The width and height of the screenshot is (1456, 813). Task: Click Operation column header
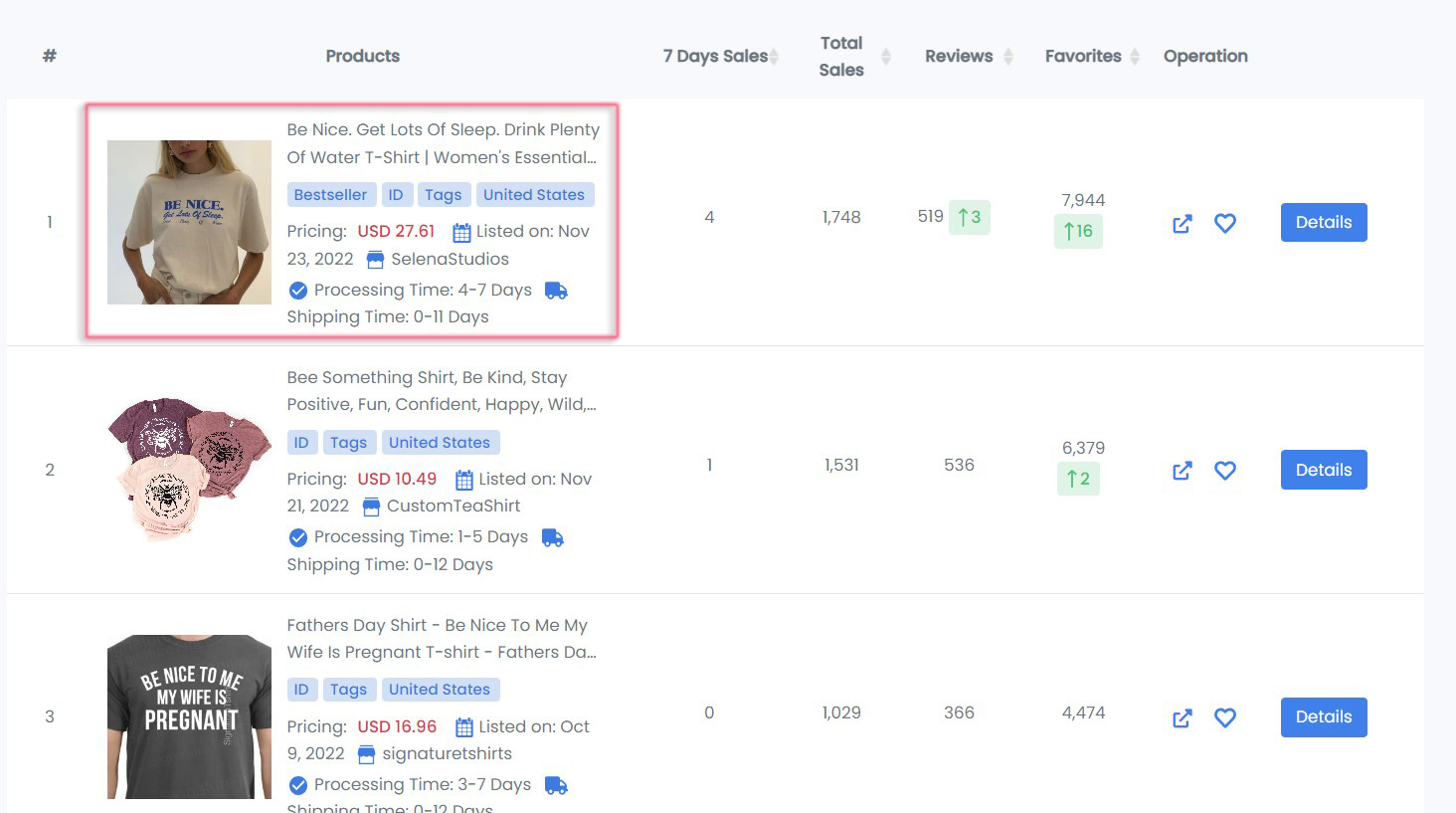point(1205,57)
